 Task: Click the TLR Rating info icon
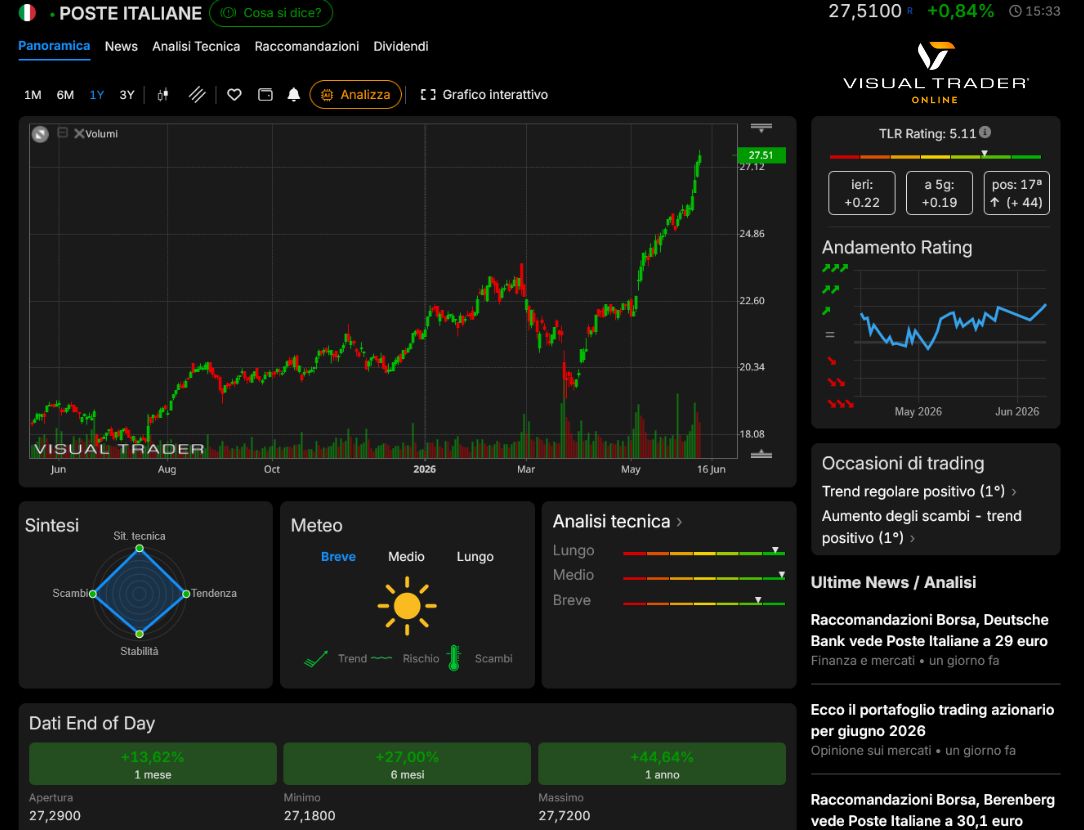tap(985, 132)
